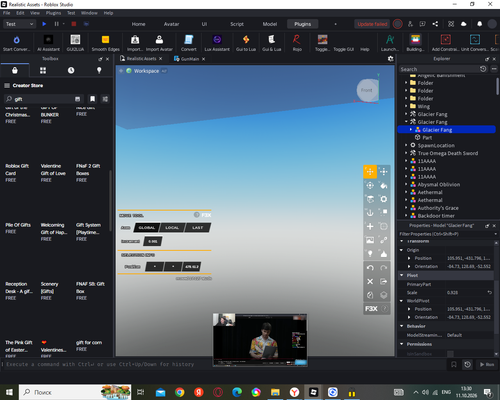
Task: Select the F3X Move tool
Action: point(370,172)
